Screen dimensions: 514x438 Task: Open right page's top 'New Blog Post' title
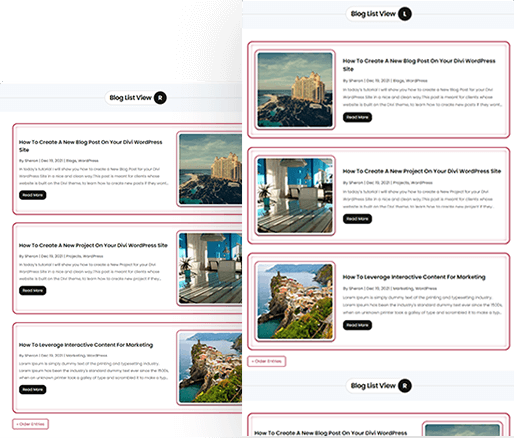pos(419,65)
